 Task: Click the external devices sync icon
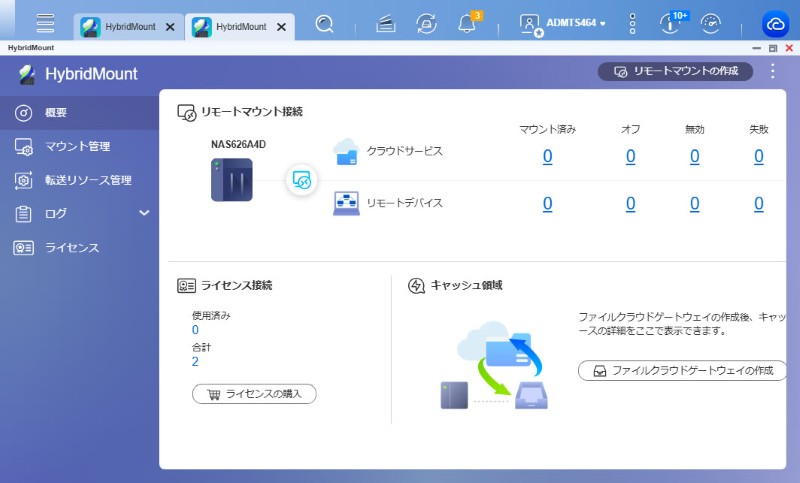pyautogui.click(x=426, y=24)
